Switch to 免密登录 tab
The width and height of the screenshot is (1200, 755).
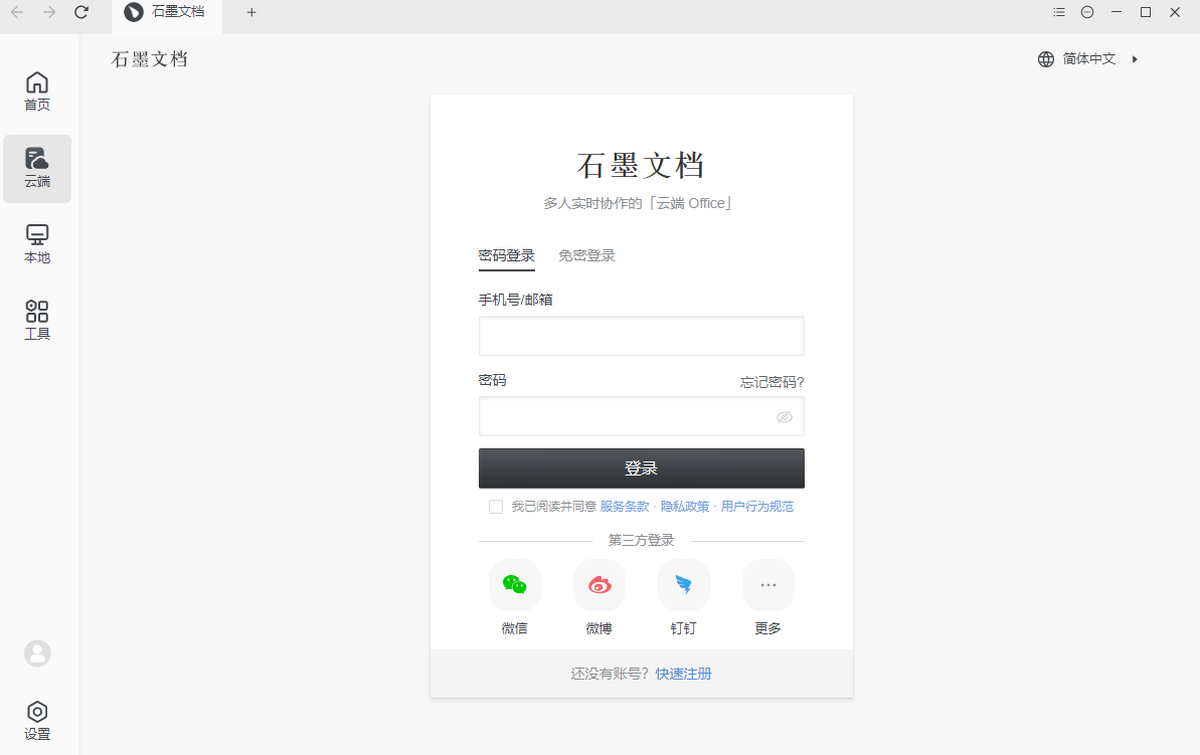click(x=587, y=255)
